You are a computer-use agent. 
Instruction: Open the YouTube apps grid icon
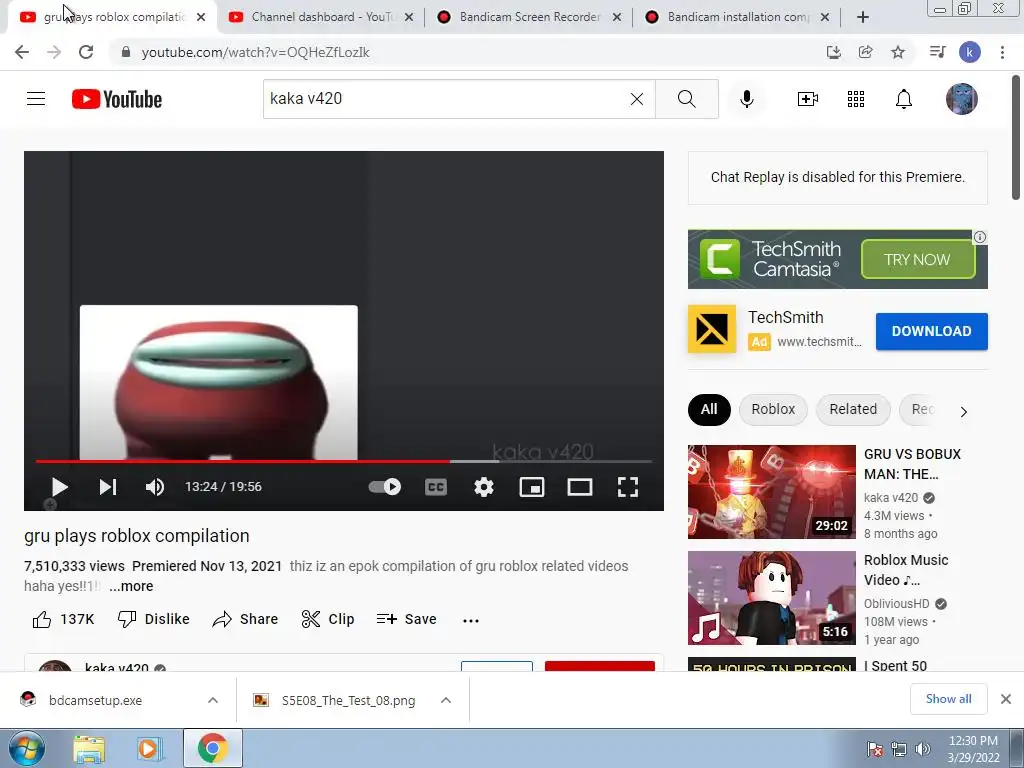856,99
